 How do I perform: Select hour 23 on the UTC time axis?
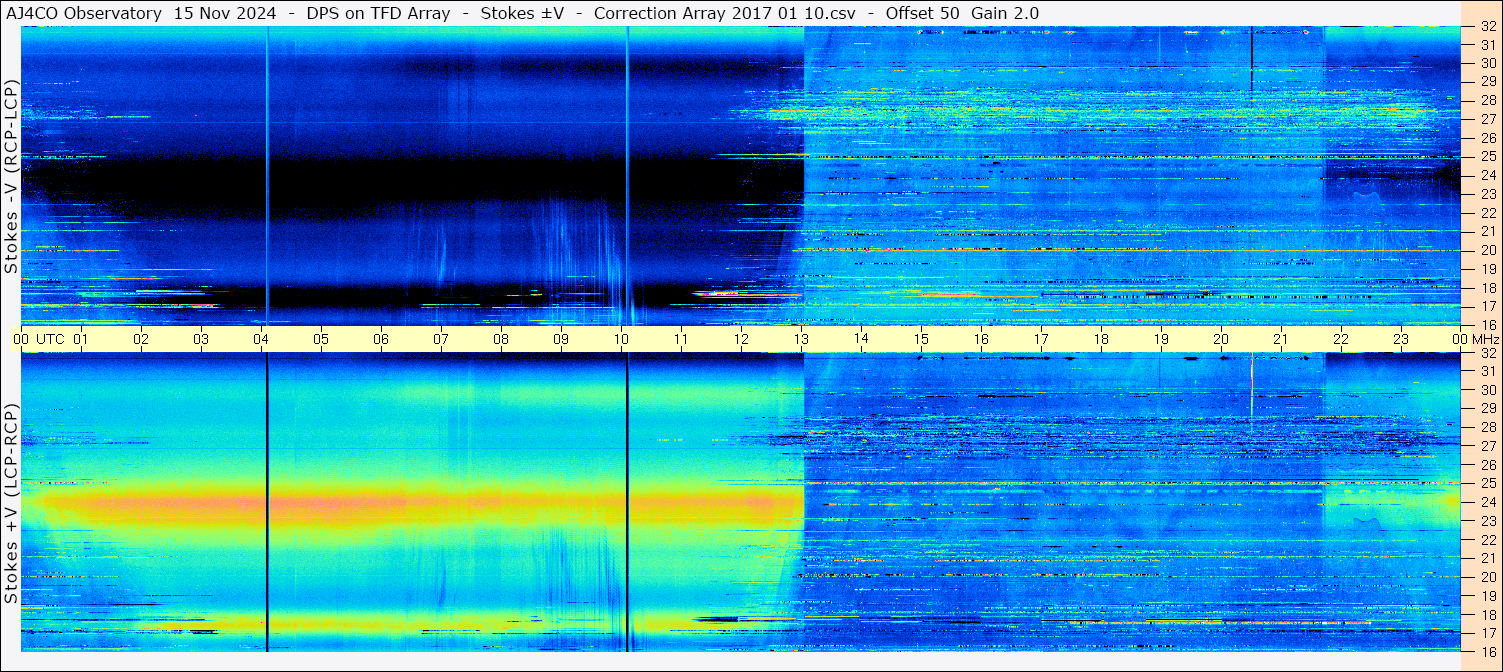click(1401, 339)
